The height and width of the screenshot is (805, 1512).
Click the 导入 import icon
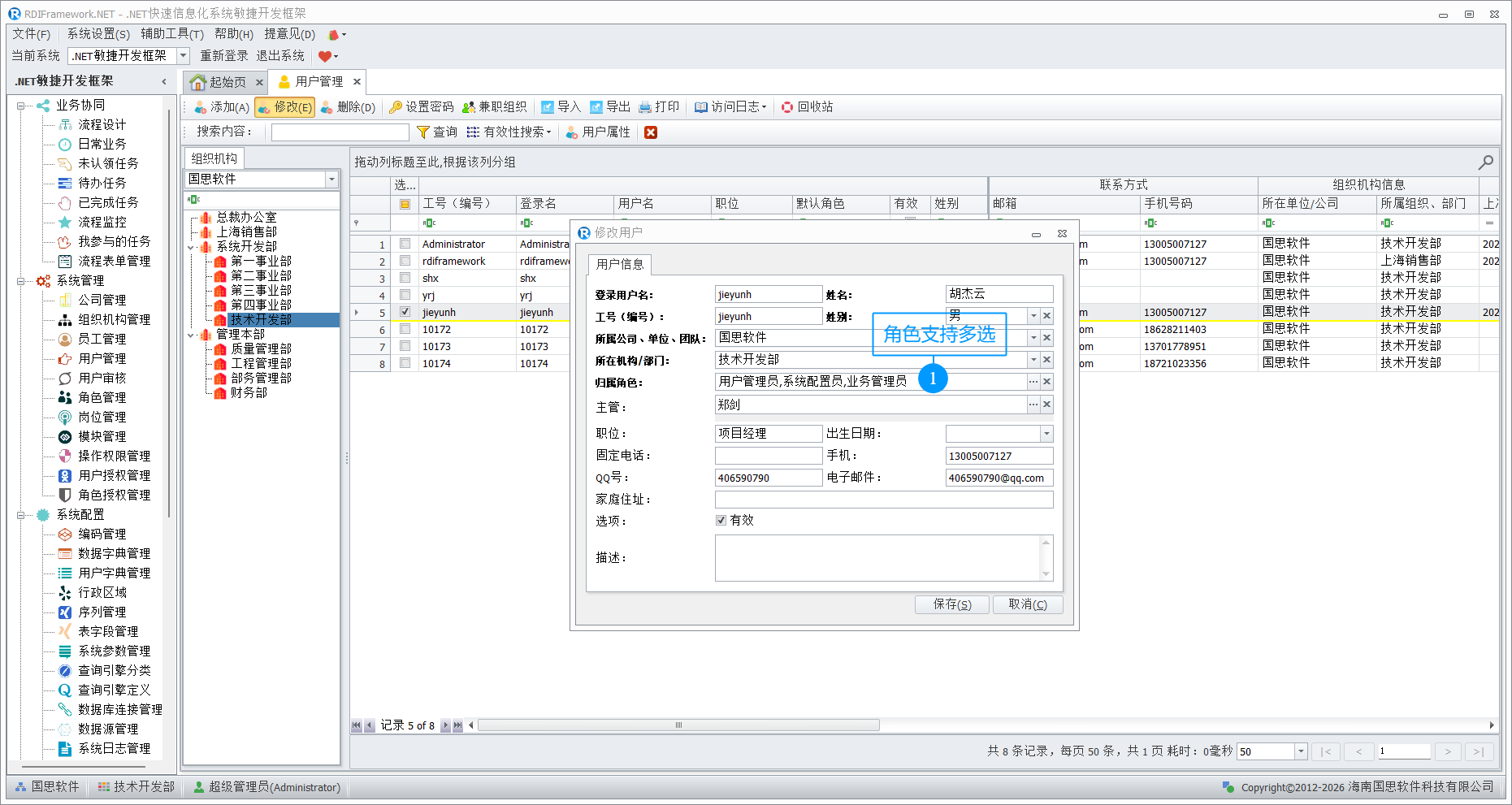561,106
